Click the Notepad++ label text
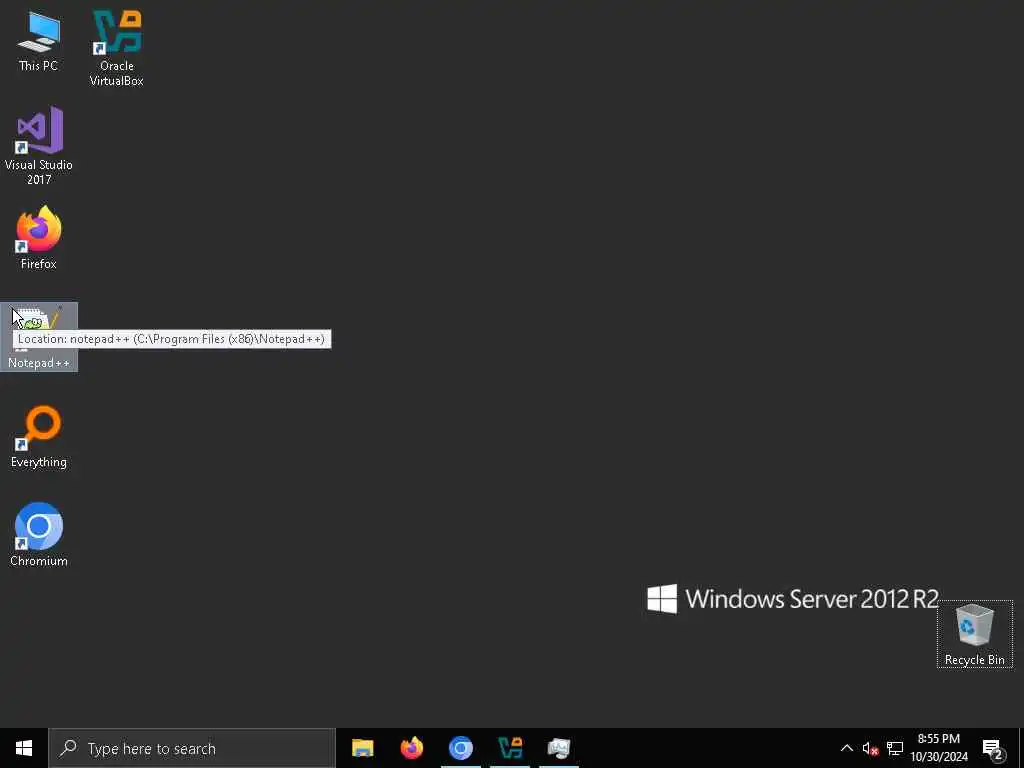Image resolution: width=1024 pixels, height=768 pixels. pyautogui.click(x=39, y=363)
